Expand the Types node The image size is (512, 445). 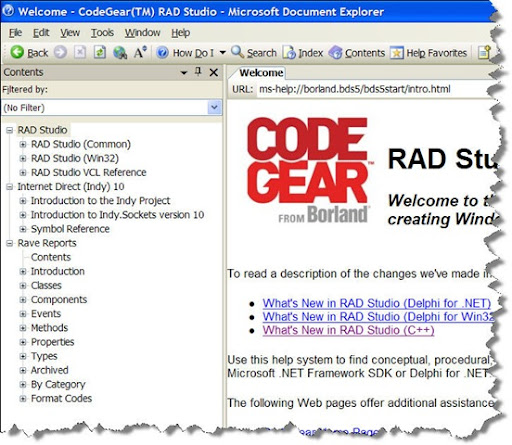23,356
